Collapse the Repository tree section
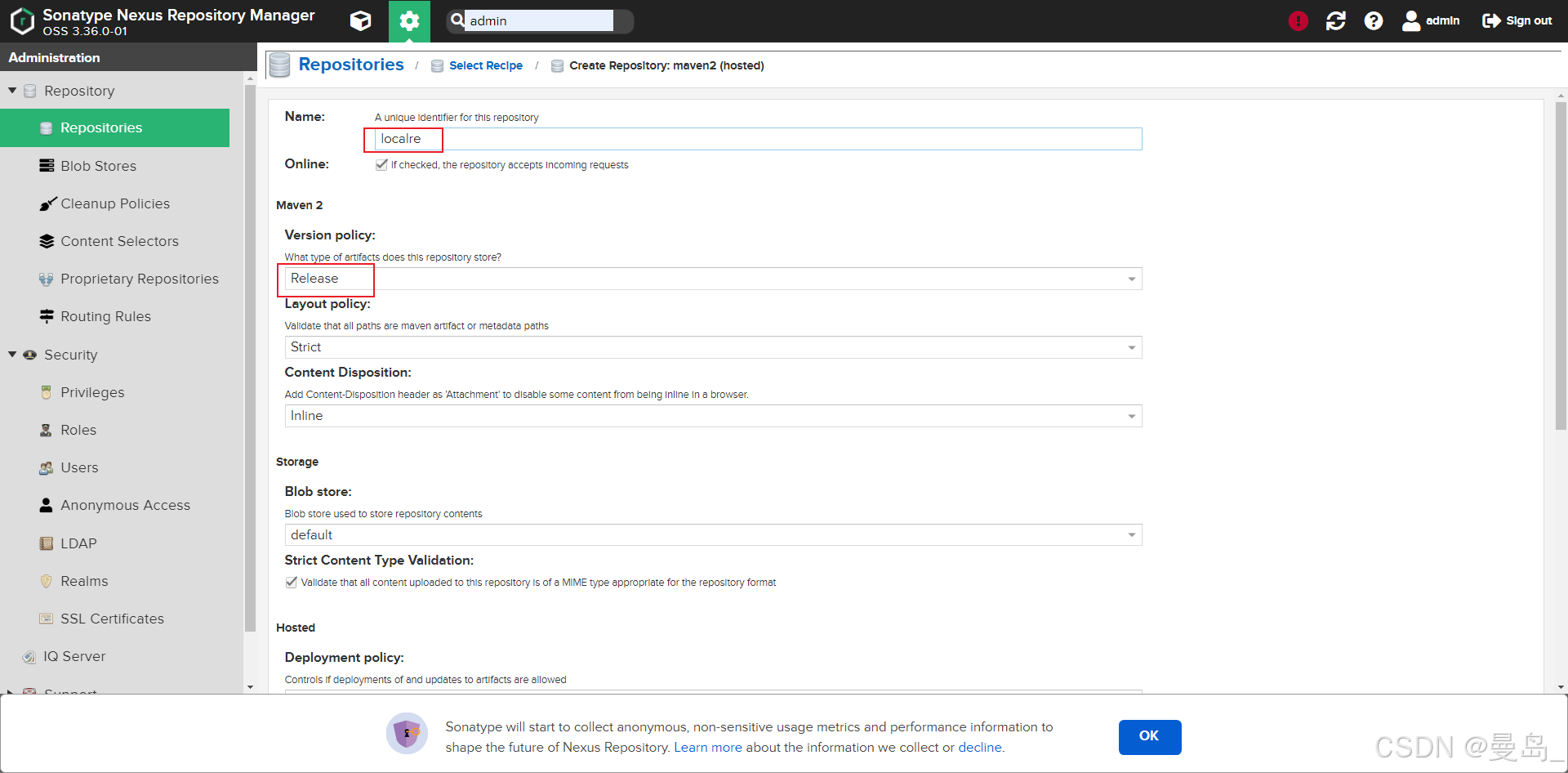Image resolution: width=1568 pixels, height=773 pixels. click(12, 91)
